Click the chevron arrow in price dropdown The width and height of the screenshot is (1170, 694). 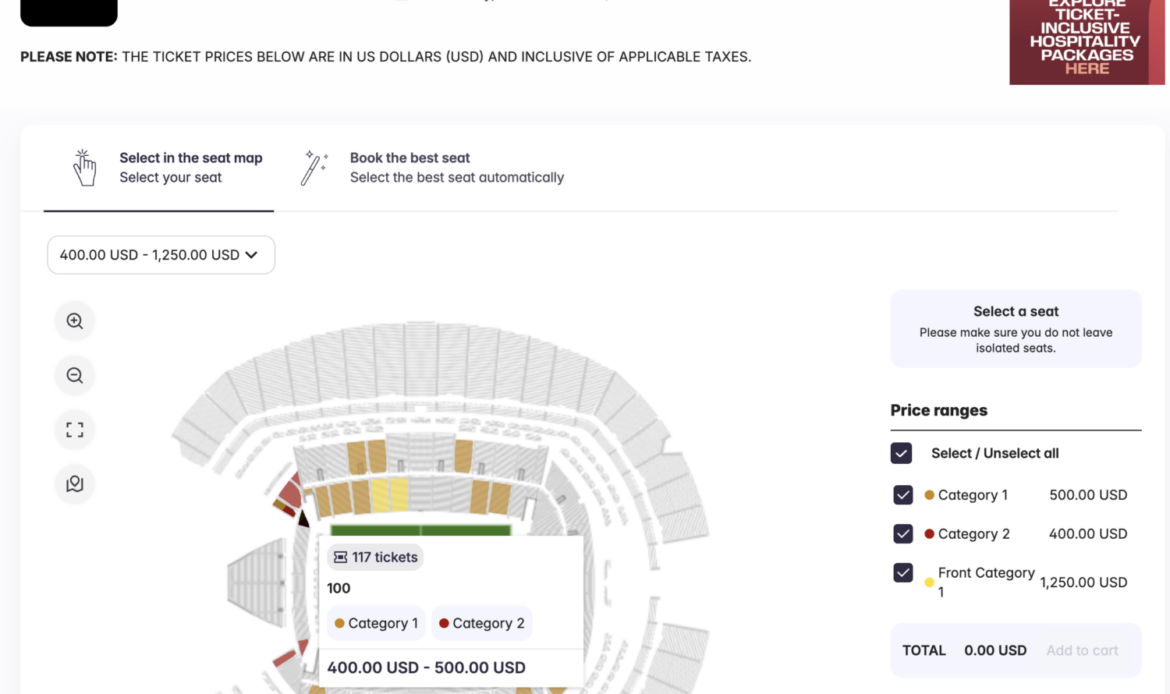(x=251, y=255)
